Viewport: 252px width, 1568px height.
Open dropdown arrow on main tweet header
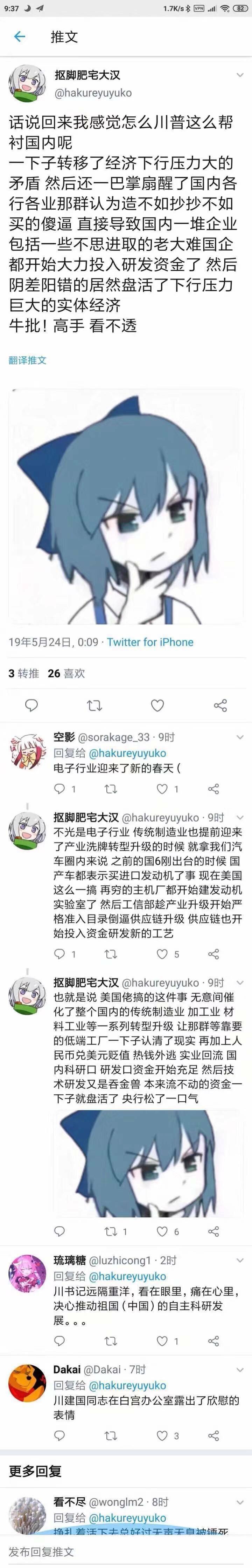tap(240, 75)
